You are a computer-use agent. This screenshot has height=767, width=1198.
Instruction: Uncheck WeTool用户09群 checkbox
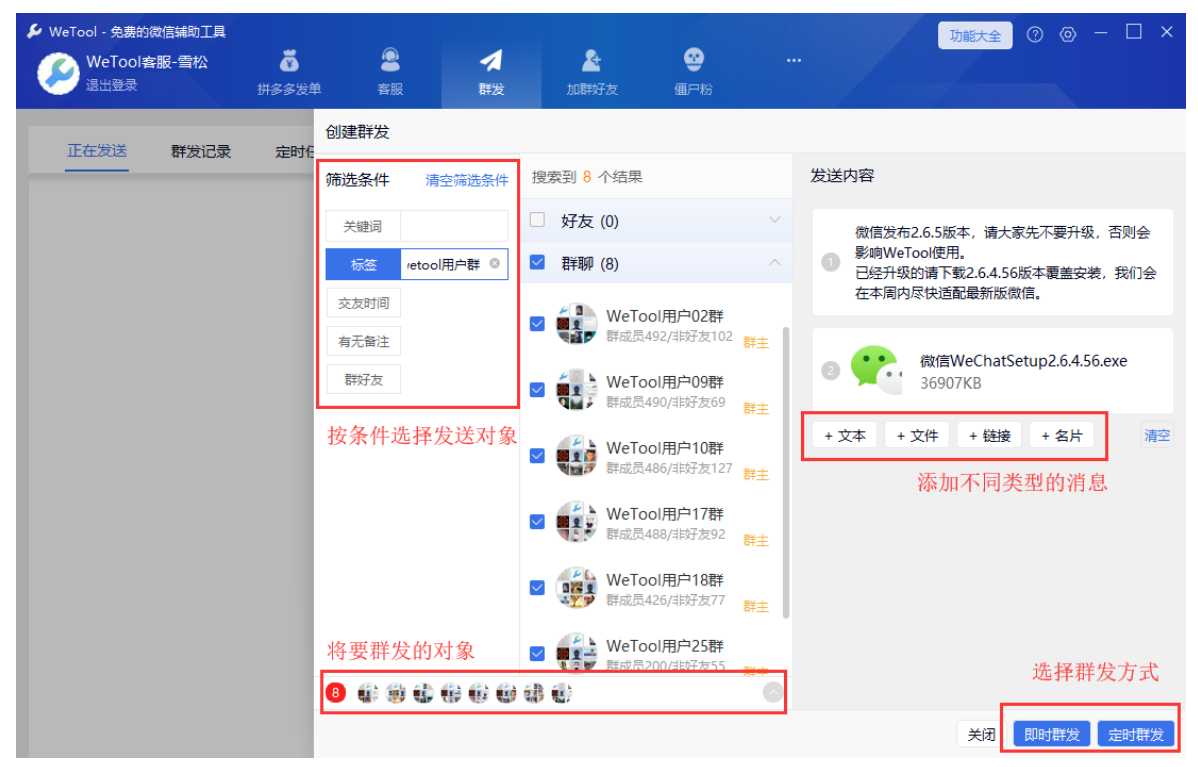pyautogui.click(x=537, y=390)
